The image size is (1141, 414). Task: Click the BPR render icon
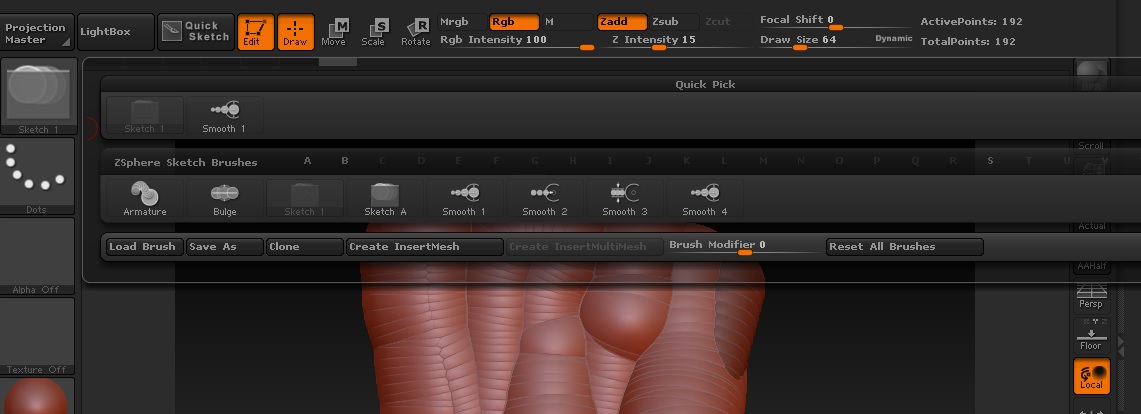coord(1092,76)
